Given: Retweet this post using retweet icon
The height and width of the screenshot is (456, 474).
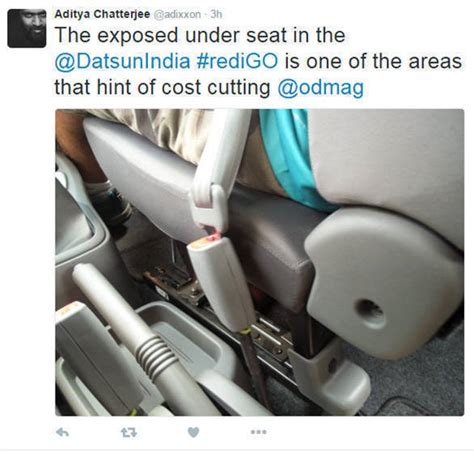Looking at the screenshot, I should 129,433.
